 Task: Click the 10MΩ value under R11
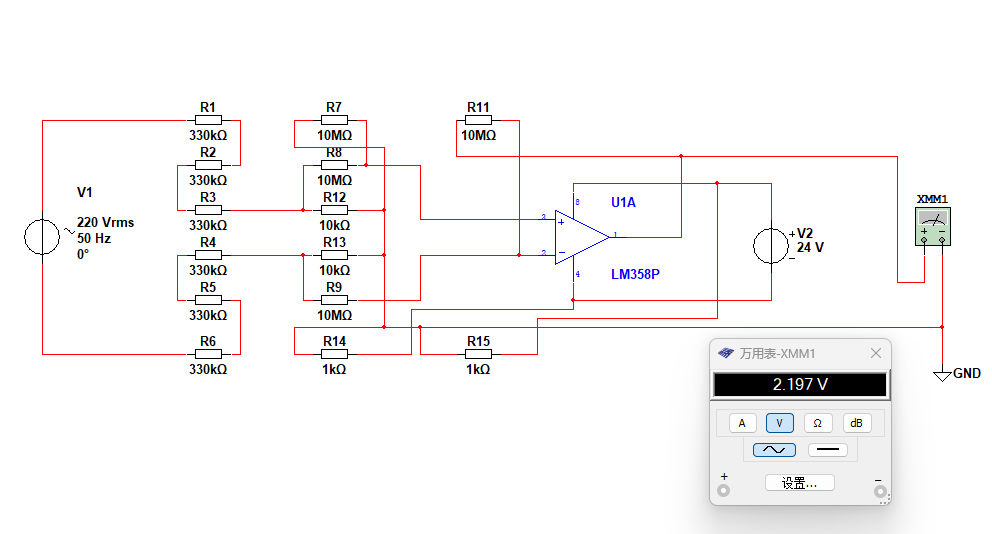[478, 135]
